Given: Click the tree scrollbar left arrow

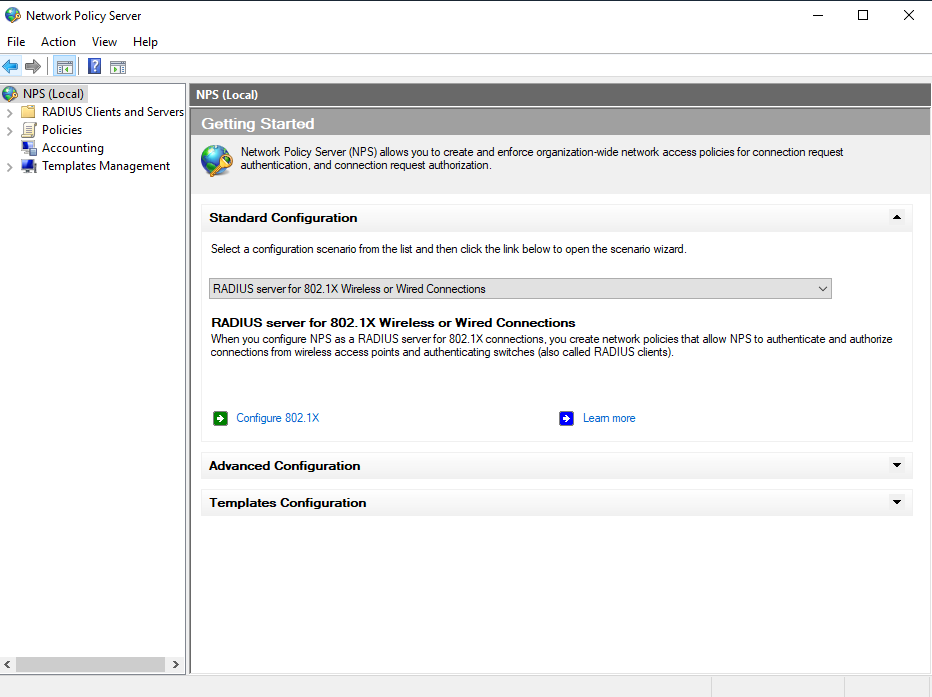Looking at the screenshot, I should coord(7,664).
